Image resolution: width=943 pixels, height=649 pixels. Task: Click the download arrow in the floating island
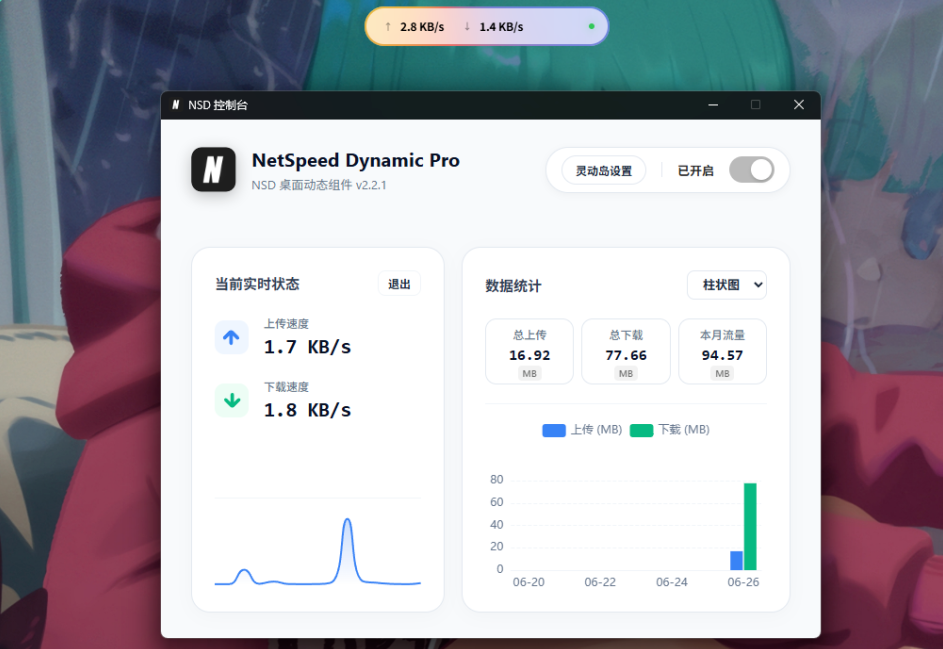tap(467, 26)
